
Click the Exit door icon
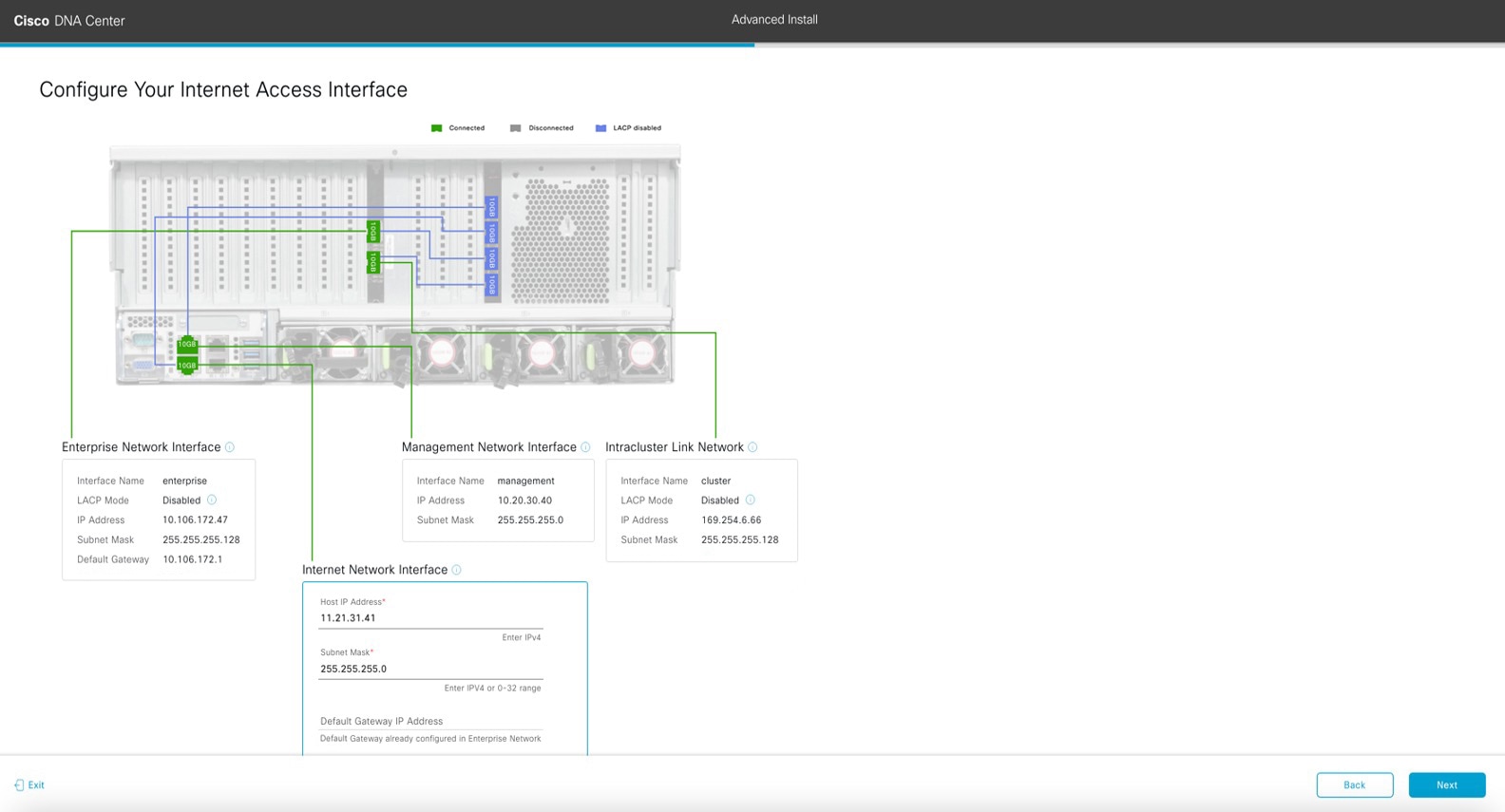coord(19,785)
